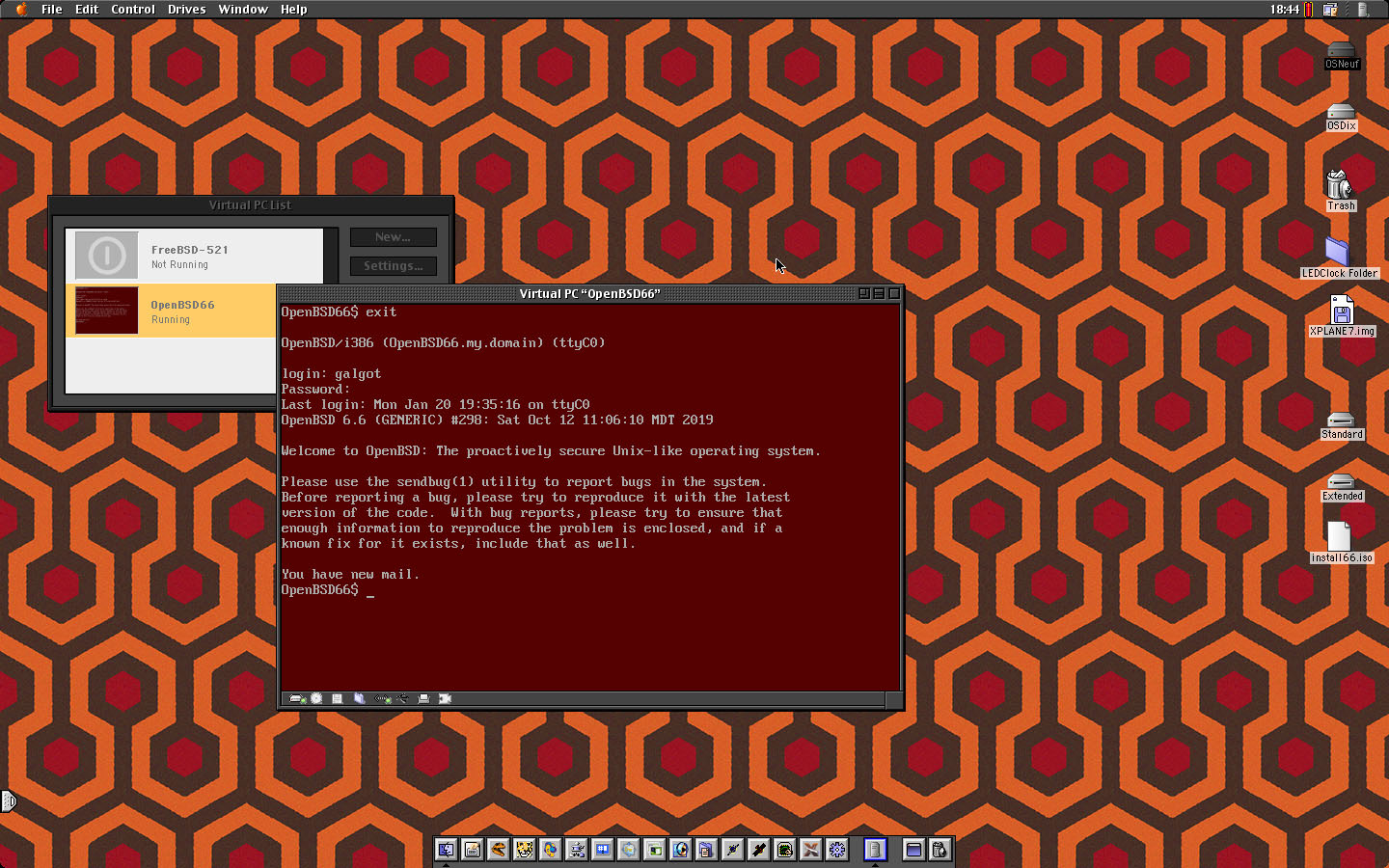Select the FreeBSD-521 entry in the PC list
The height and width of the screenshot is (868, 1389).
coord(195,256)
